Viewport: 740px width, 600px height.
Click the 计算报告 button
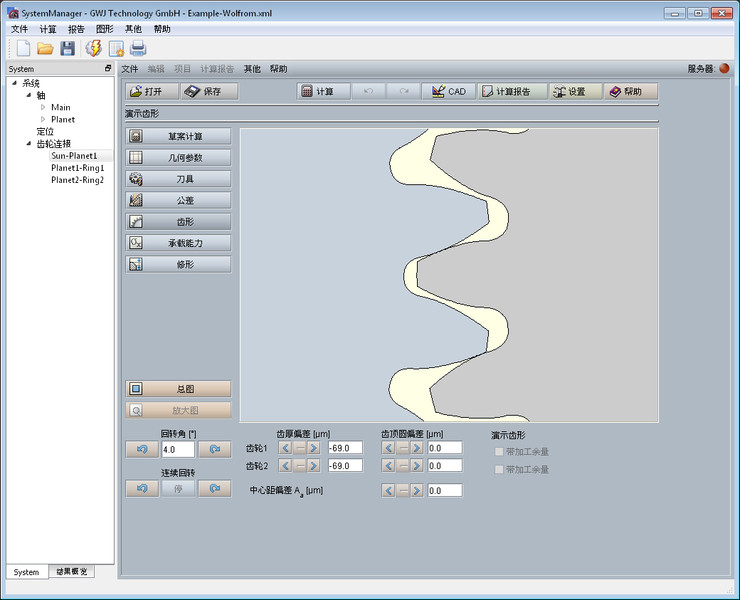click(511, 91)
